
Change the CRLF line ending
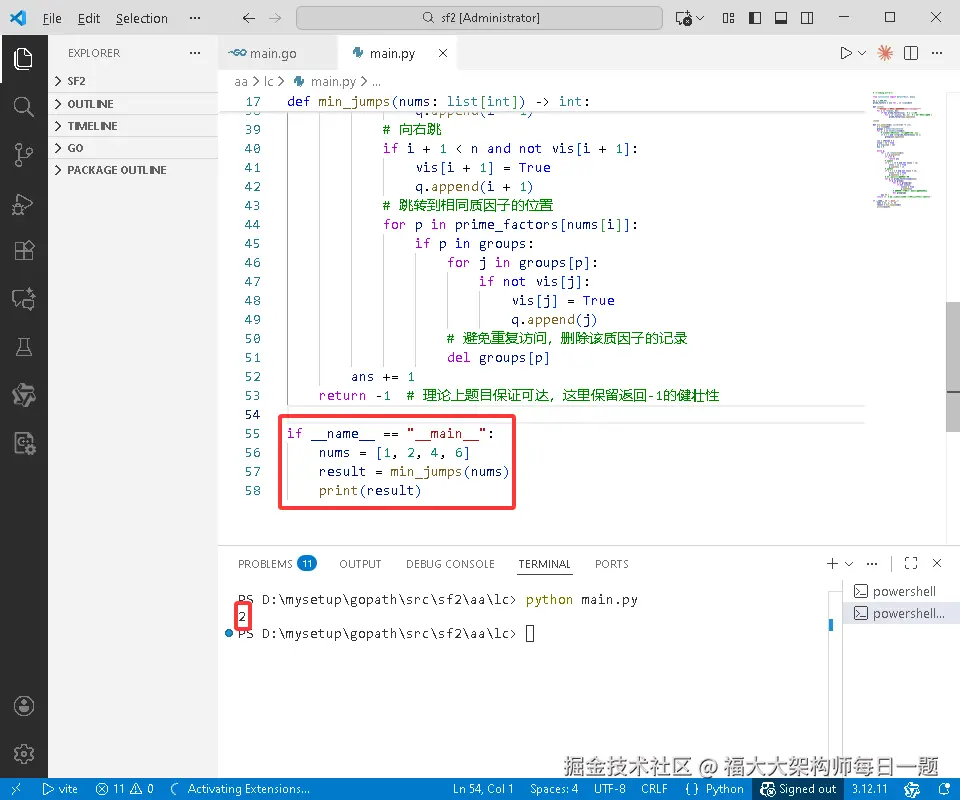tap(654, 789)
